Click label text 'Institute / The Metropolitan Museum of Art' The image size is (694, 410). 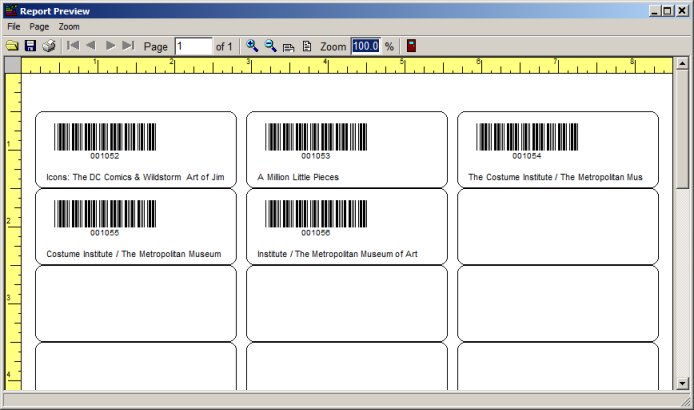click(x=337, y=254)
